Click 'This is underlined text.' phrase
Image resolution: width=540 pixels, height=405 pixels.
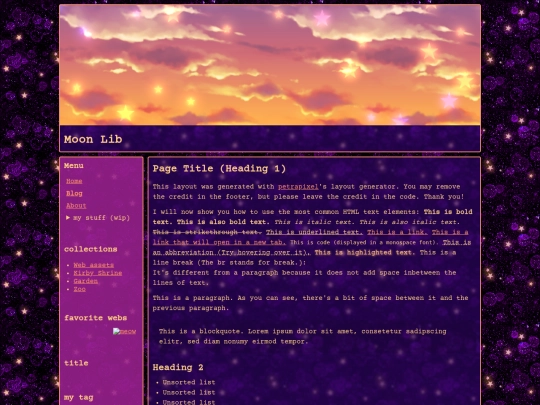point(314,232)
